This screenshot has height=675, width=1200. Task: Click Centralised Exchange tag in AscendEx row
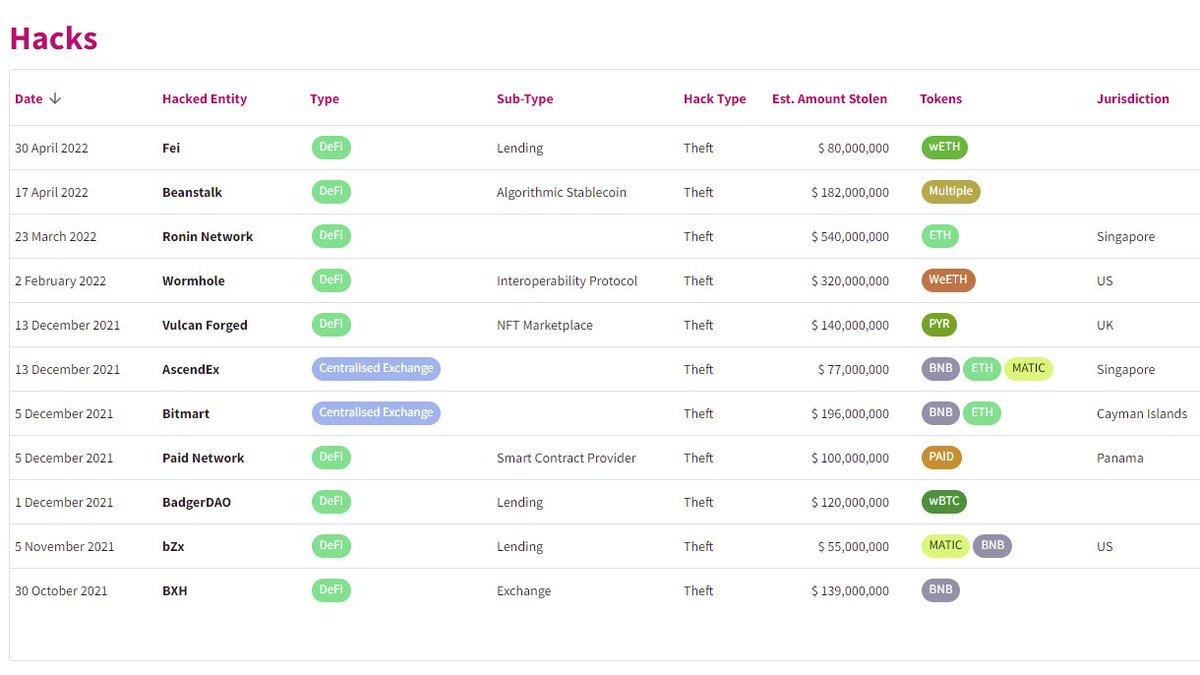point(376,368)
